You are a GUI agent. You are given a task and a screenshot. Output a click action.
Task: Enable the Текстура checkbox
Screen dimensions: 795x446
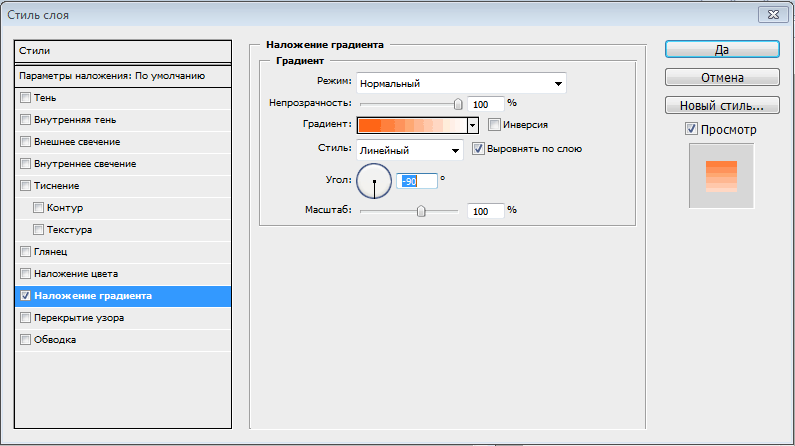pos(38,230)
